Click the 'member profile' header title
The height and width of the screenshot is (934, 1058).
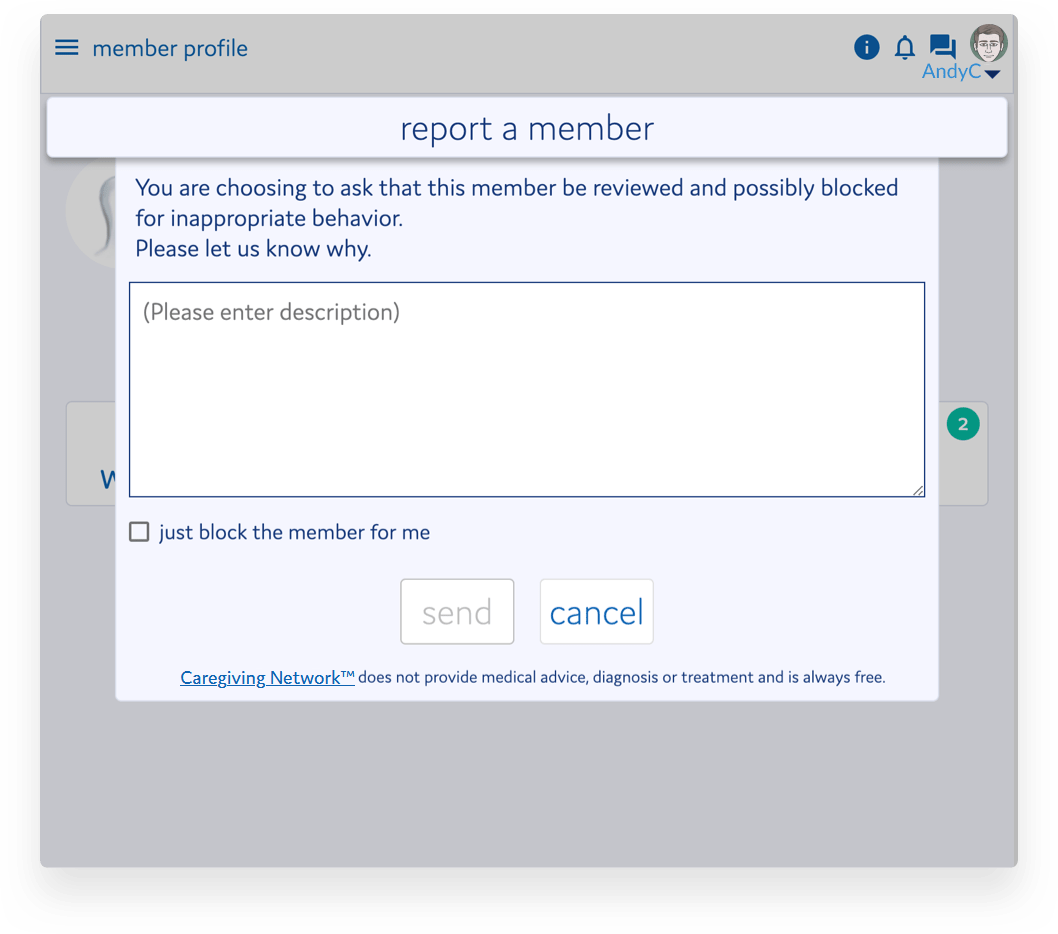(x=170, y=49)
